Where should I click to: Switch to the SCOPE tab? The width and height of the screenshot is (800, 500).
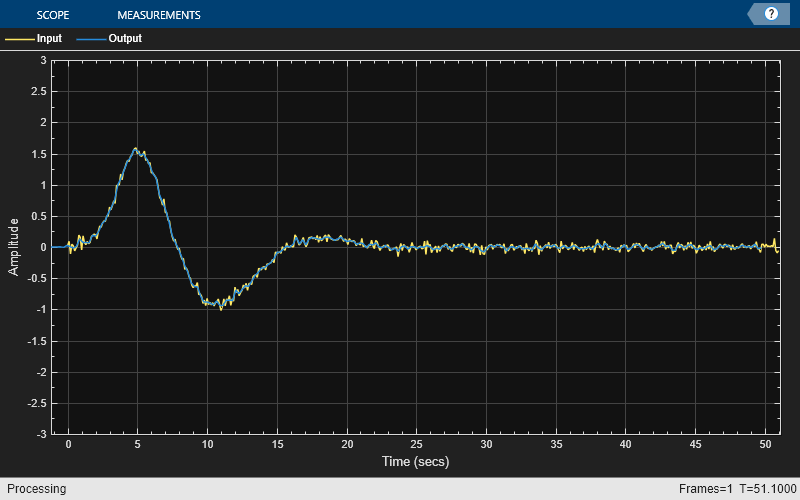click(53, 15)
